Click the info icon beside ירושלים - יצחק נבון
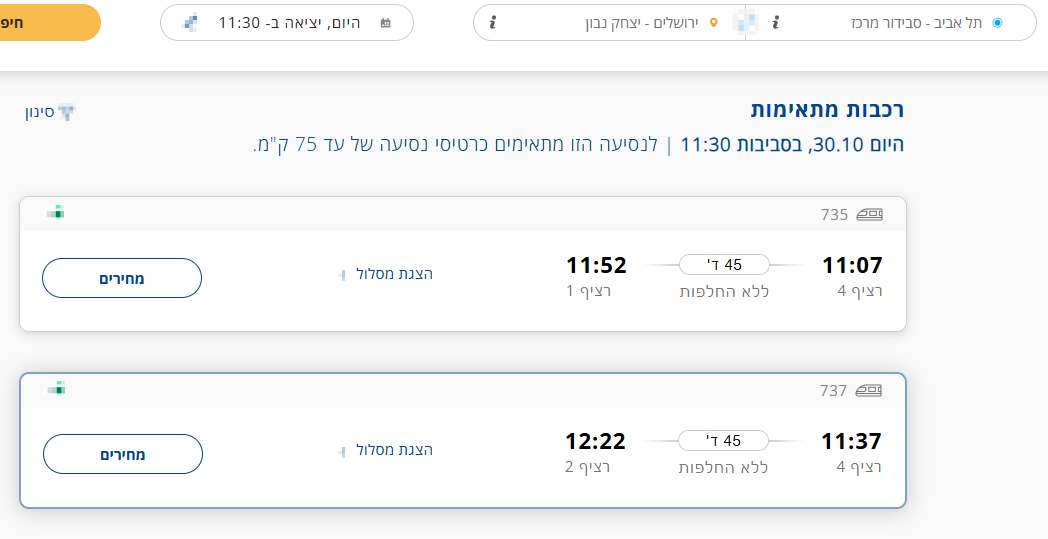Viewport: 1048px width, 539px height. [492, 22]
